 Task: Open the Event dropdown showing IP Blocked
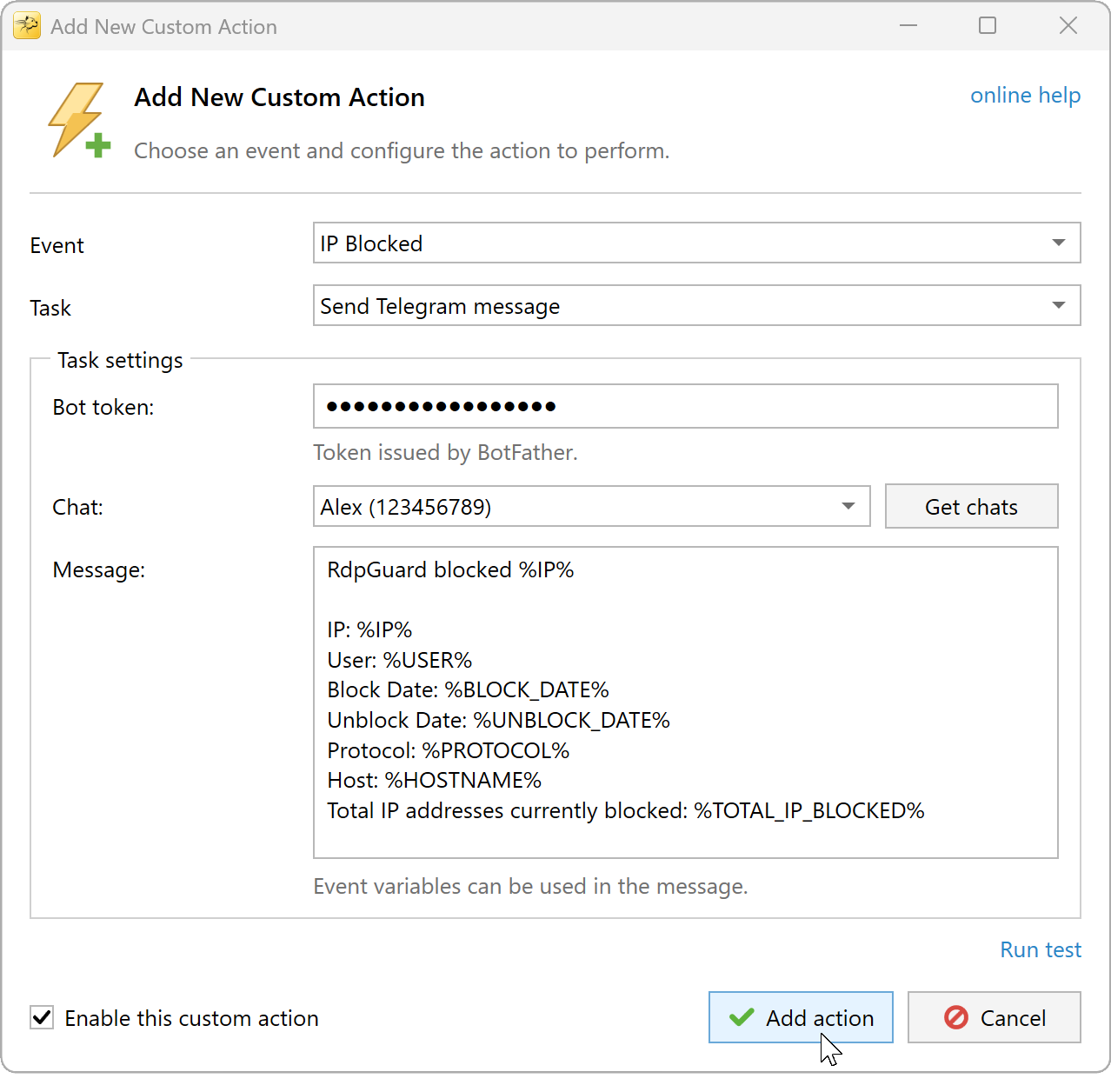pyautogui.click(x=696, y=243)
